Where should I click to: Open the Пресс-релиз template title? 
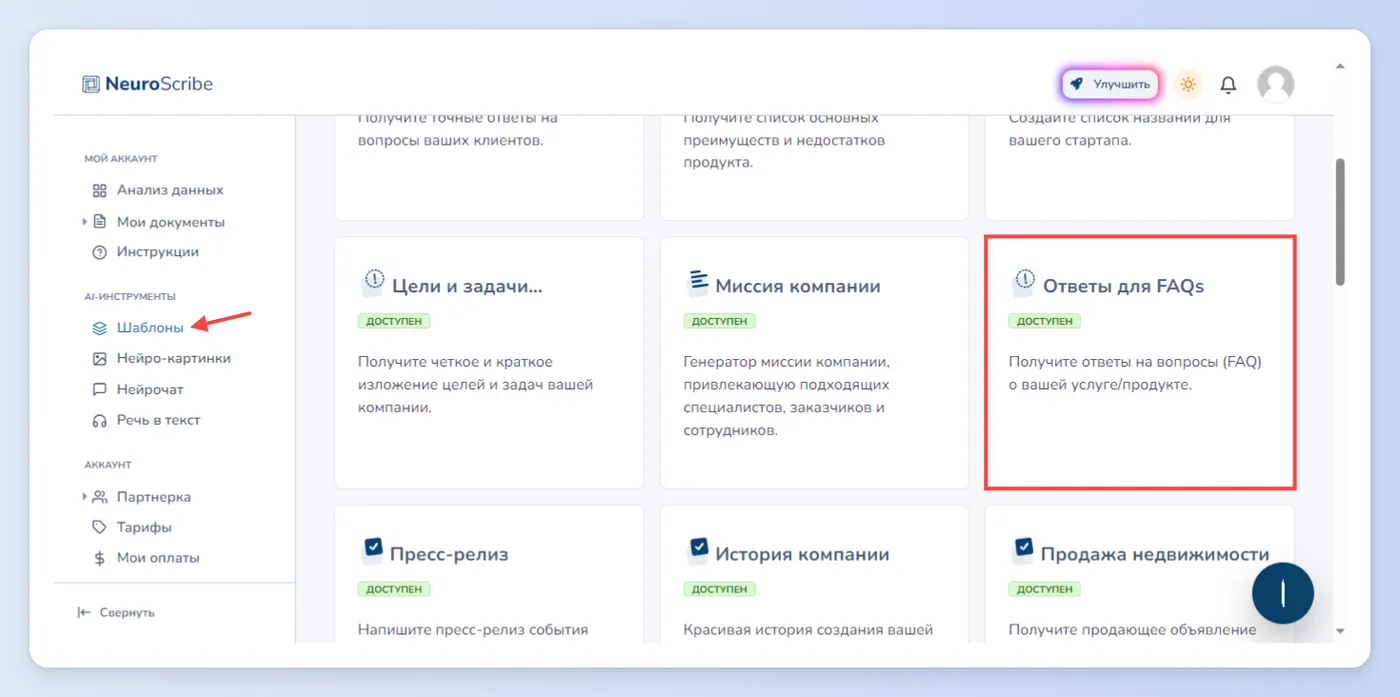click(x=449, y=554)
